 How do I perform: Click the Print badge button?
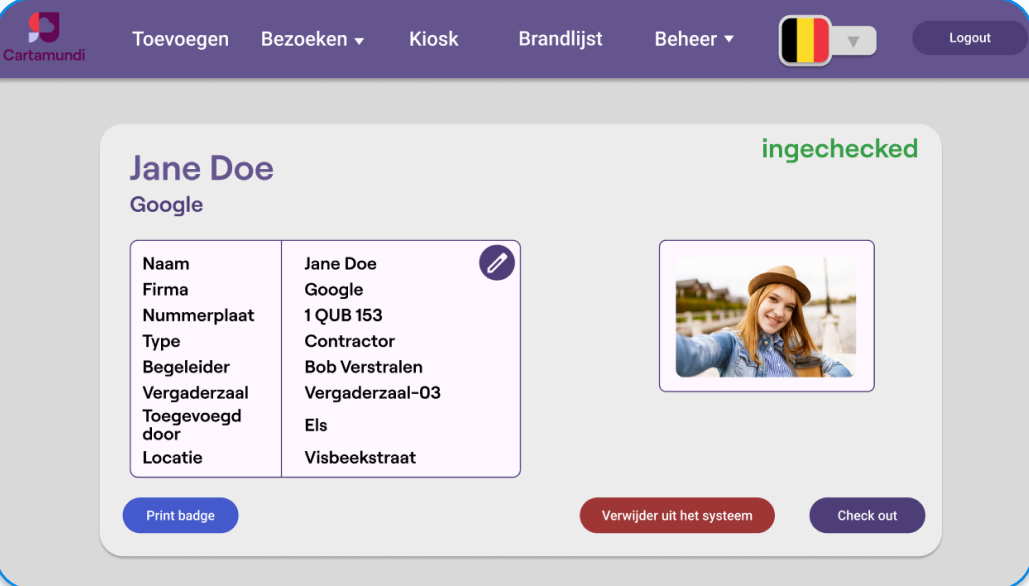click(x=180, y=515)
